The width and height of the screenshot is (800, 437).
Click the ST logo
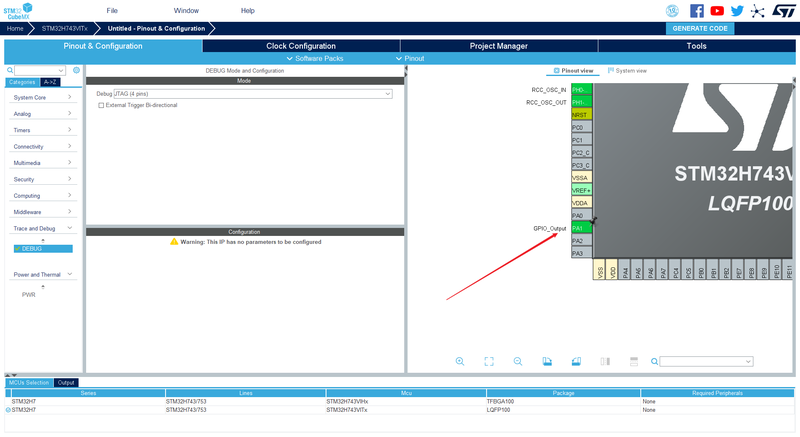coord(783,11)
